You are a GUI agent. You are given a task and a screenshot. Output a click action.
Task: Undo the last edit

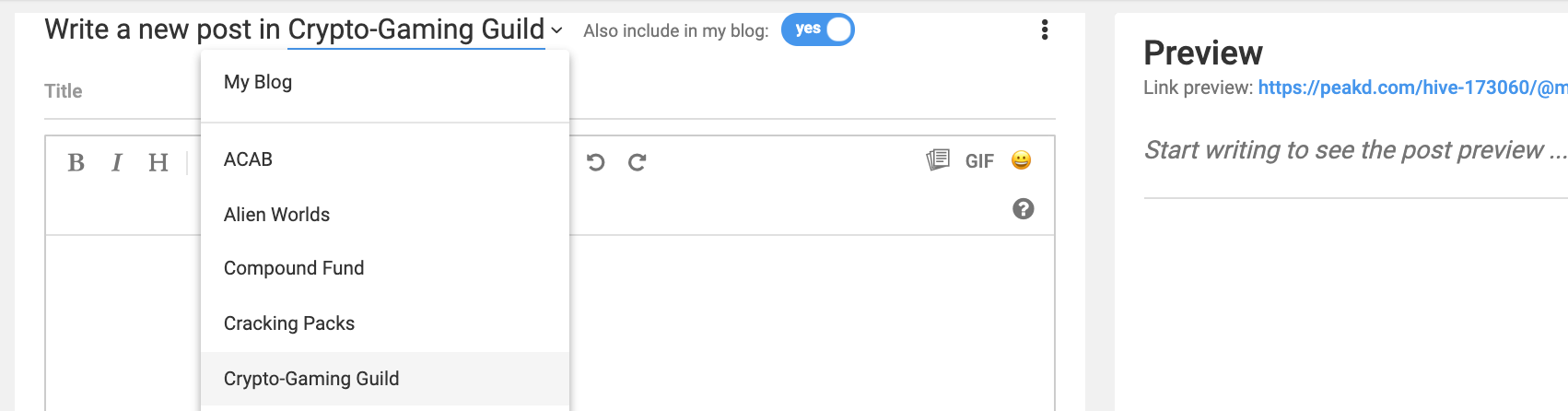pos(596,162)
